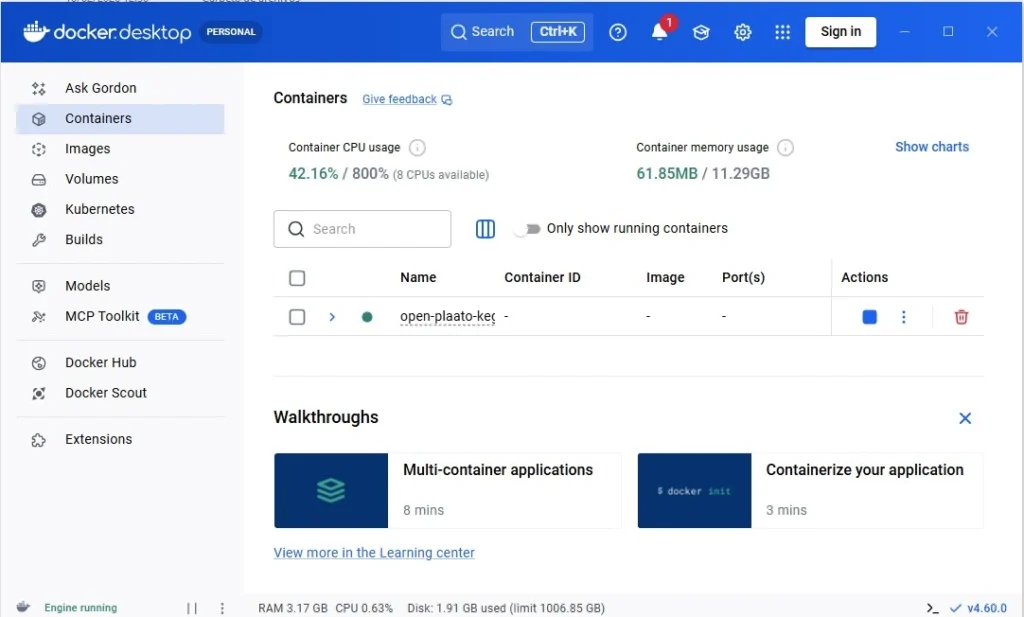Open the terminal icon in status bar

pos(932,608)
